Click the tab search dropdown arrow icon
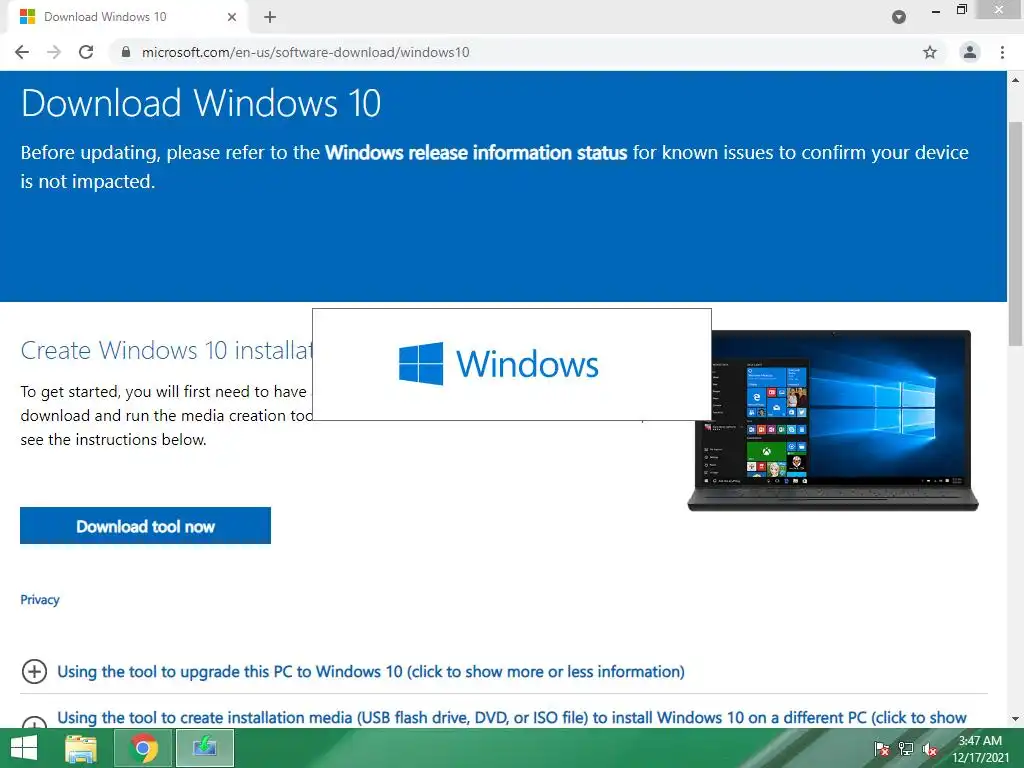The height and width of the screenshot is (768, 1024). click(899, 18)
